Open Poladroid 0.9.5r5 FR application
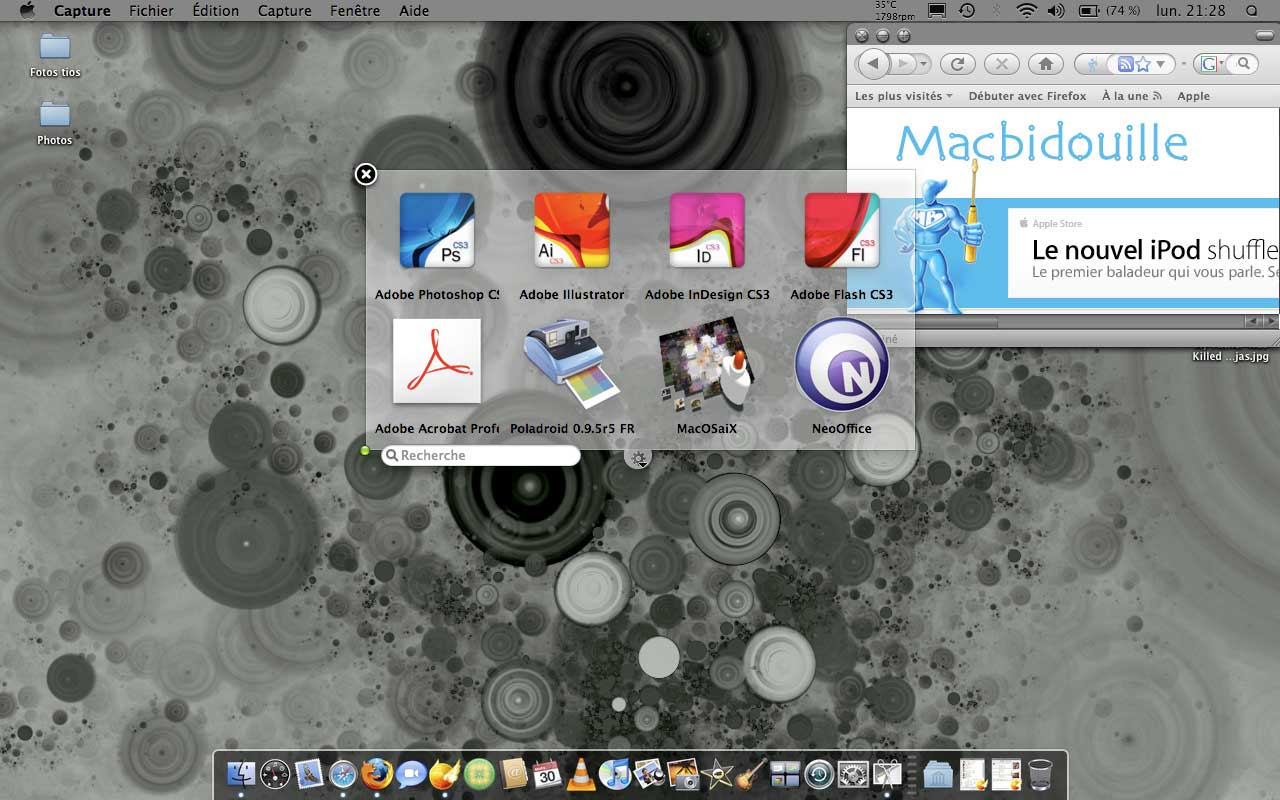Viewport: 1280px width, 800px height. tap(572, 364)
